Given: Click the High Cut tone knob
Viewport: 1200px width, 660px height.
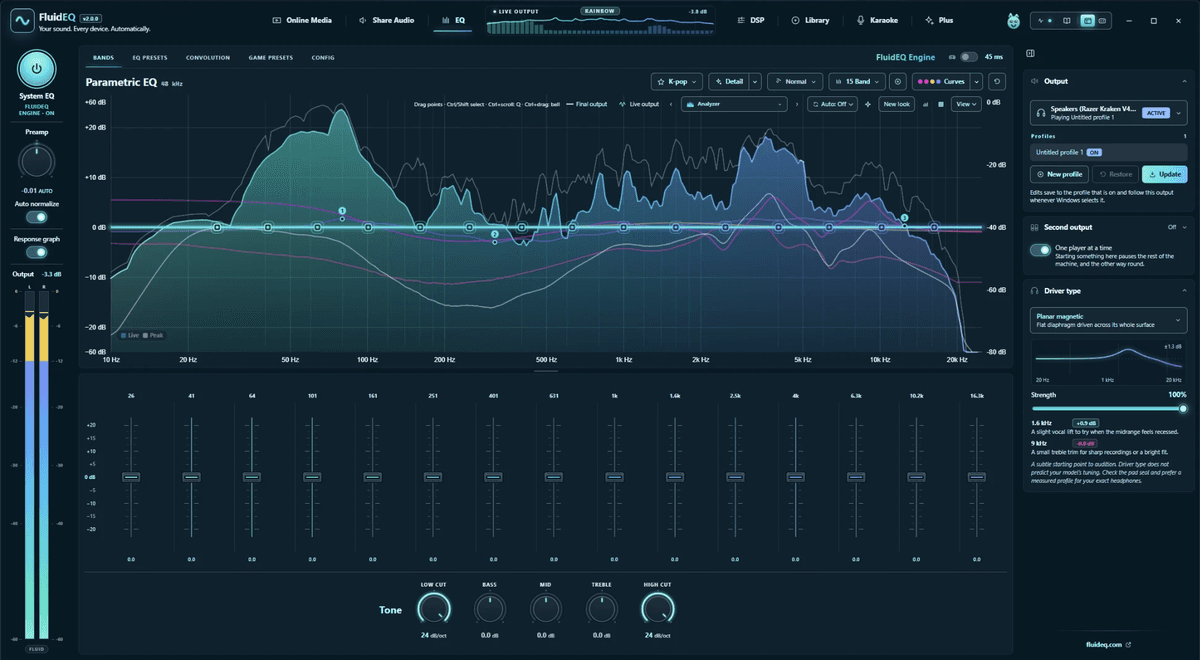Looking at the screenshot, I should [x=657, y=607].
